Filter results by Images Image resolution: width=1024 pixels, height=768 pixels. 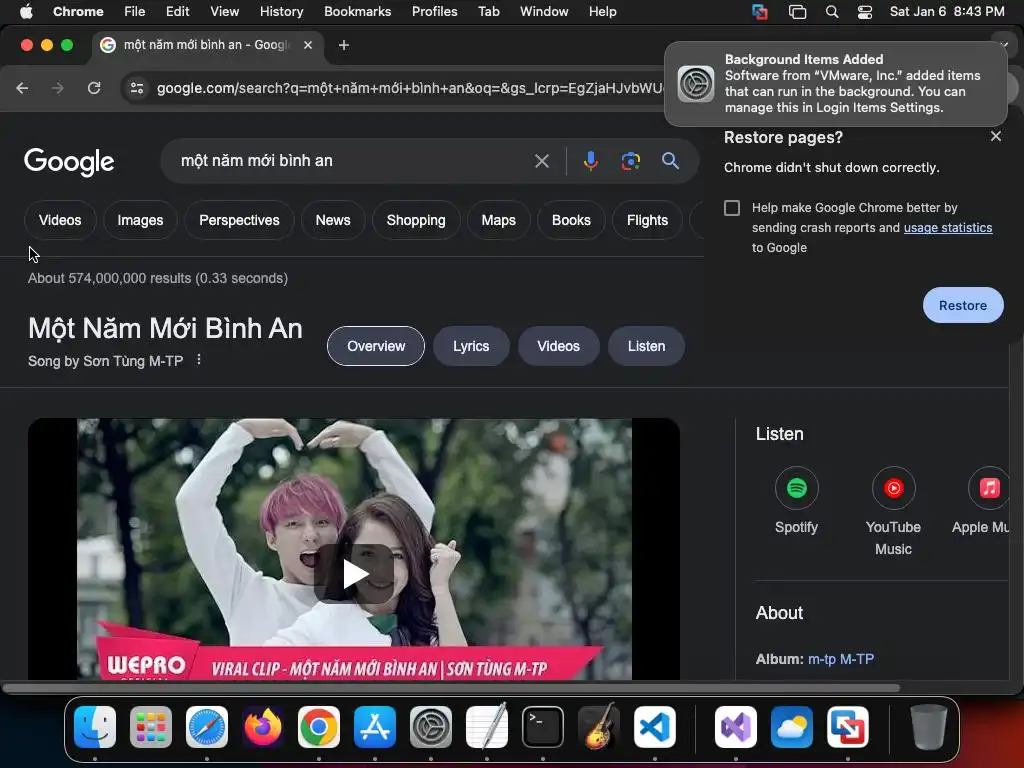point(140,220)
